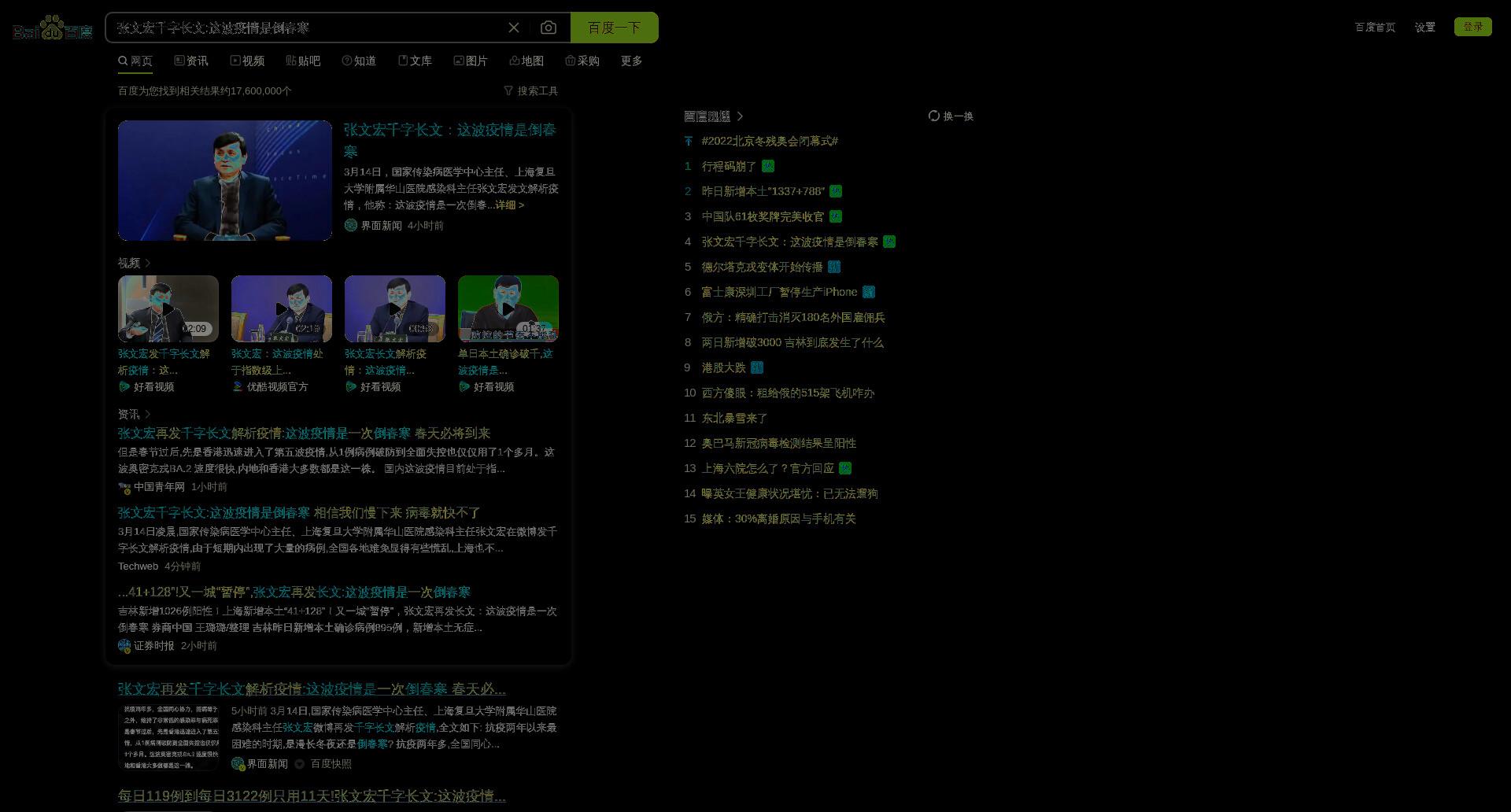Open hot search 行程码崩了
This screenshot has width=1511, height=812.
coord(729,166)
